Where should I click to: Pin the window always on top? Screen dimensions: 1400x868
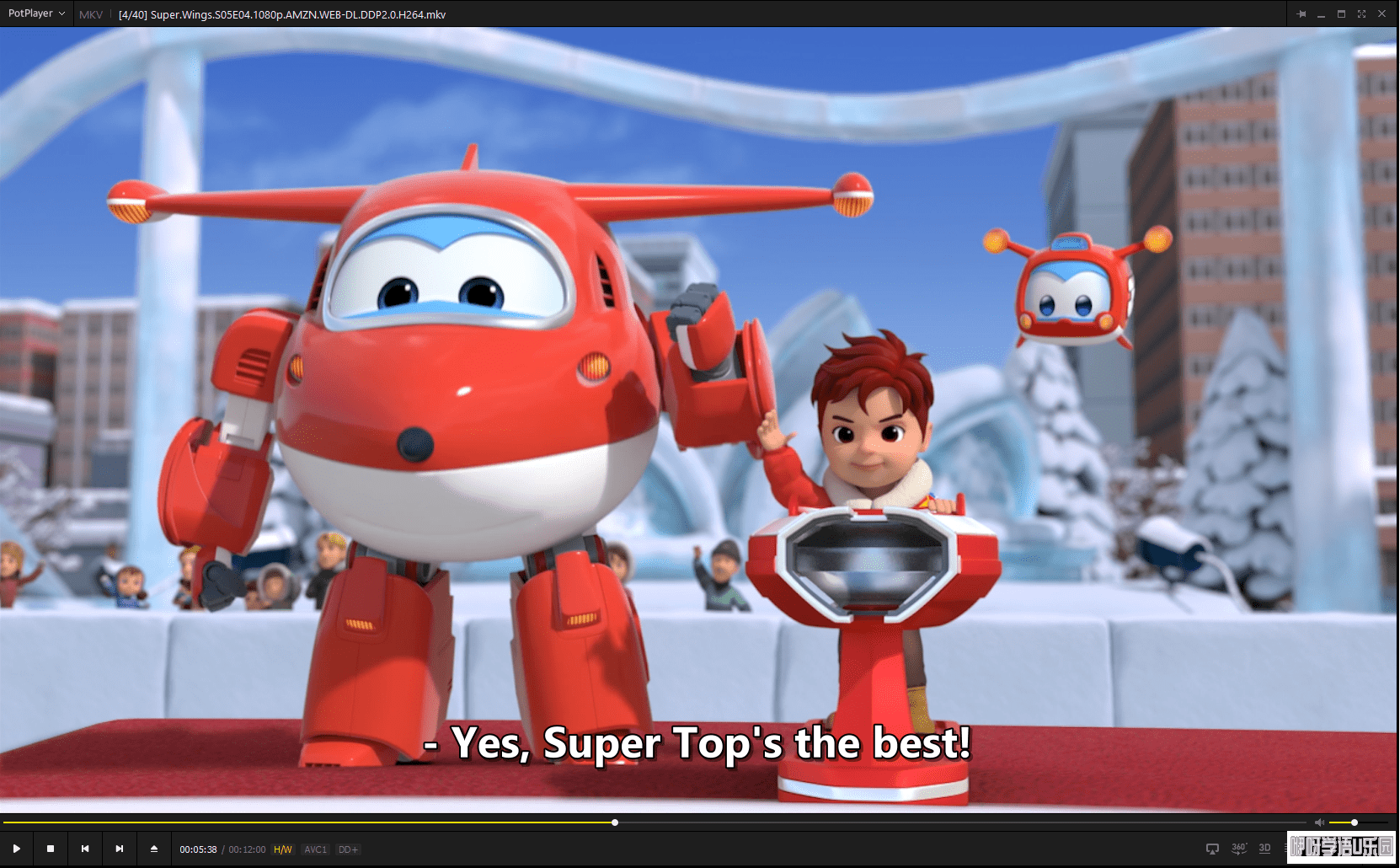point(1301,14)
